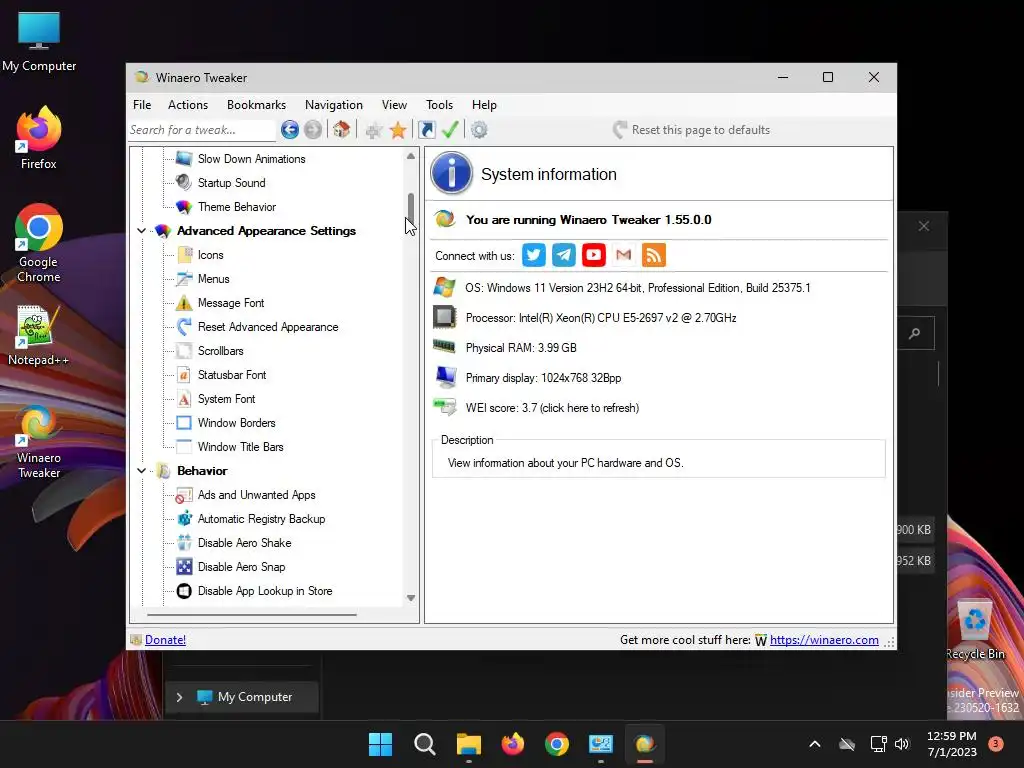
Task: Close the background window with its X
Action: pos(923,226)
